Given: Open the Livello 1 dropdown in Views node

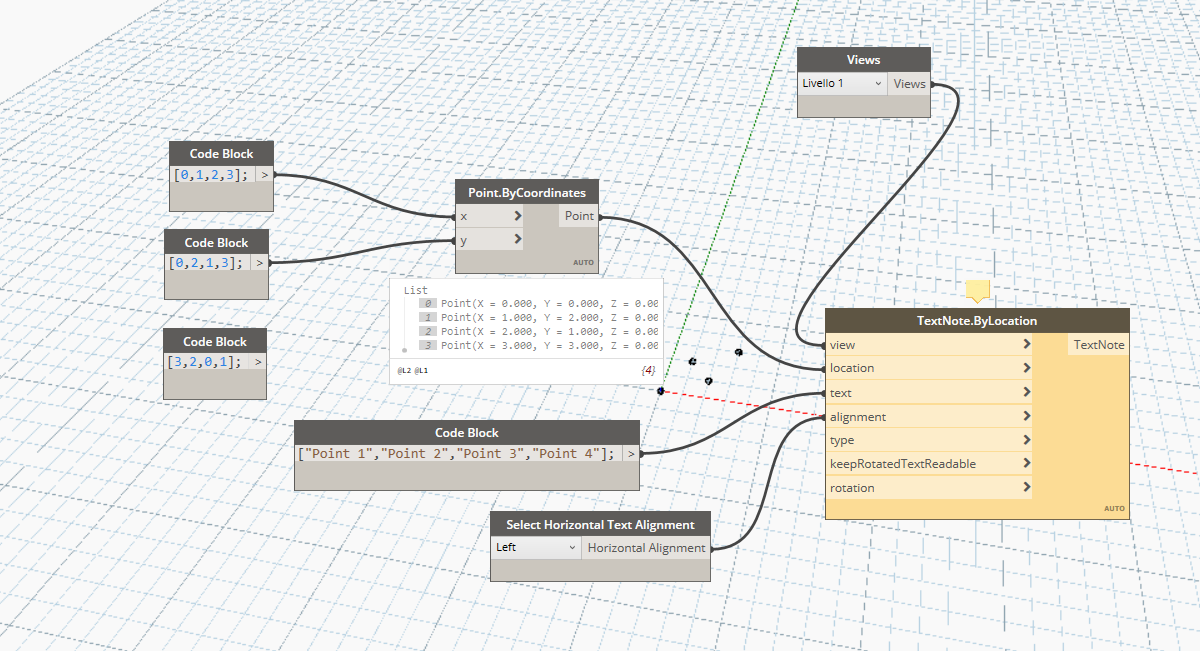Looking at the screenshot, I should pyautogui.click(x=842, y=84).
